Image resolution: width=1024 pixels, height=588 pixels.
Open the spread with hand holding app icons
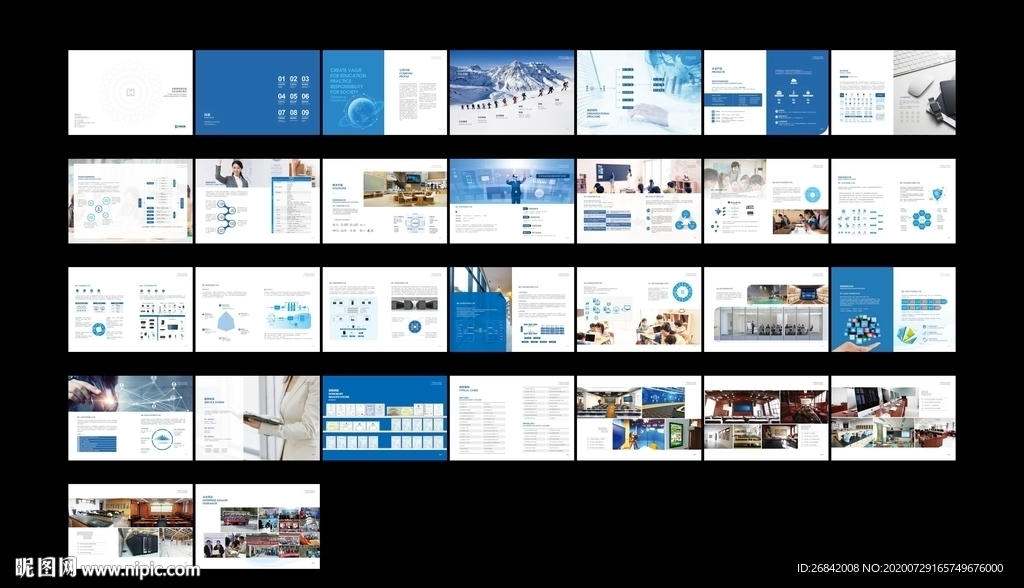tap(893, 309)
